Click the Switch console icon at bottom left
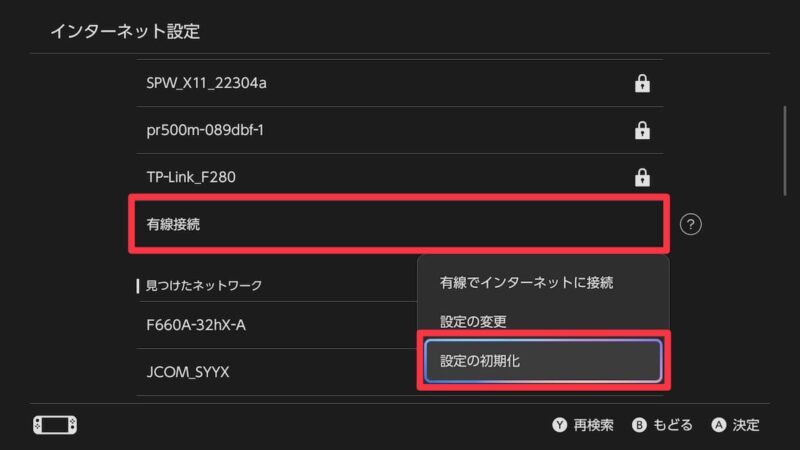Viewport: 800px width, 450px height. pos(55,425)
